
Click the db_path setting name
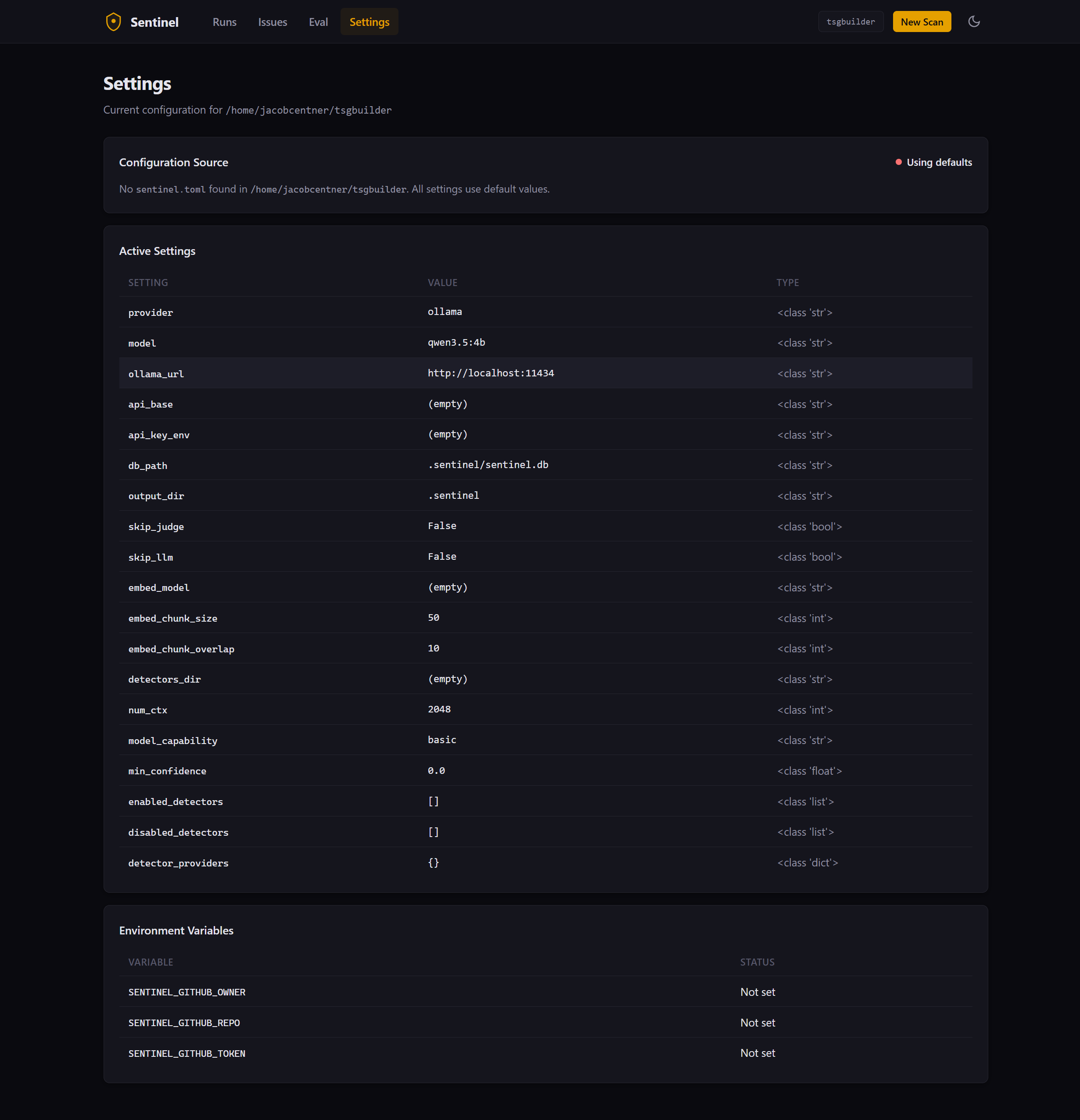click(147, 466)
